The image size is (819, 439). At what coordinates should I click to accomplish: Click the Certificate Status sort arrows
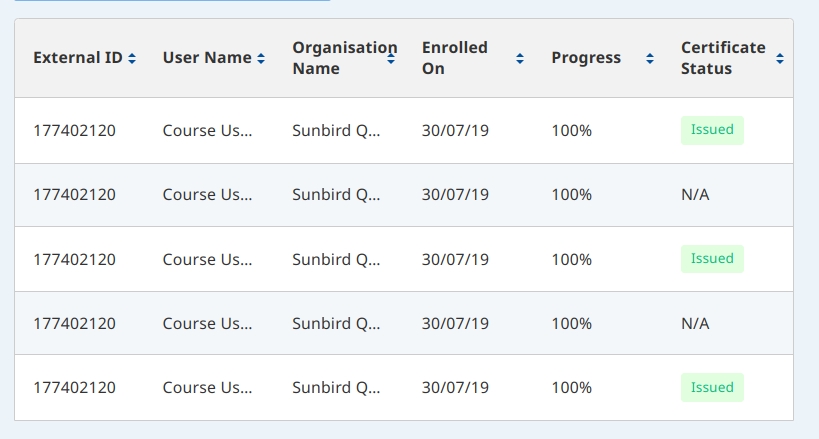[x=780, y=59]
